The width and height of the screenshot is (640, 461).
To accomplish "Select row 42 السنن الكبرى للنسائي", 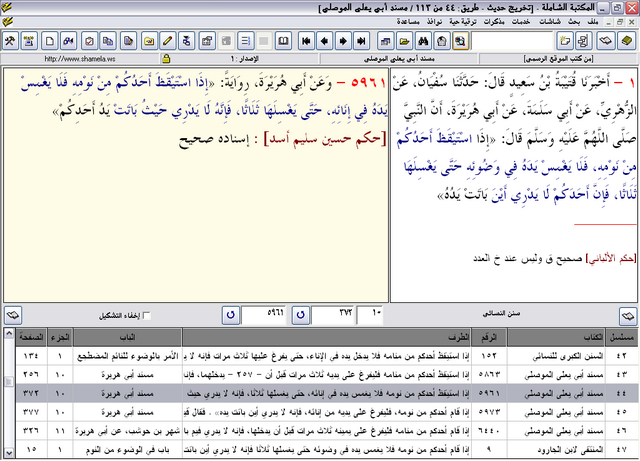I will click(327, 356).
